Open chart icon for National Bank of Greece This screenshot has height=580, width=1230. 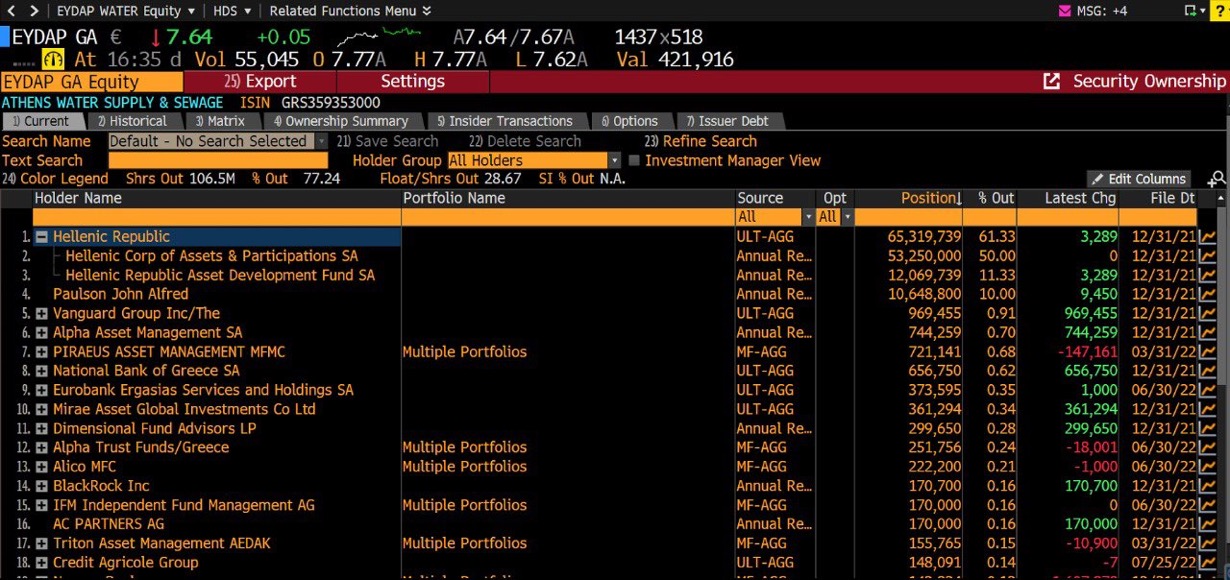pyautogui.click(x=1208, y=371)
